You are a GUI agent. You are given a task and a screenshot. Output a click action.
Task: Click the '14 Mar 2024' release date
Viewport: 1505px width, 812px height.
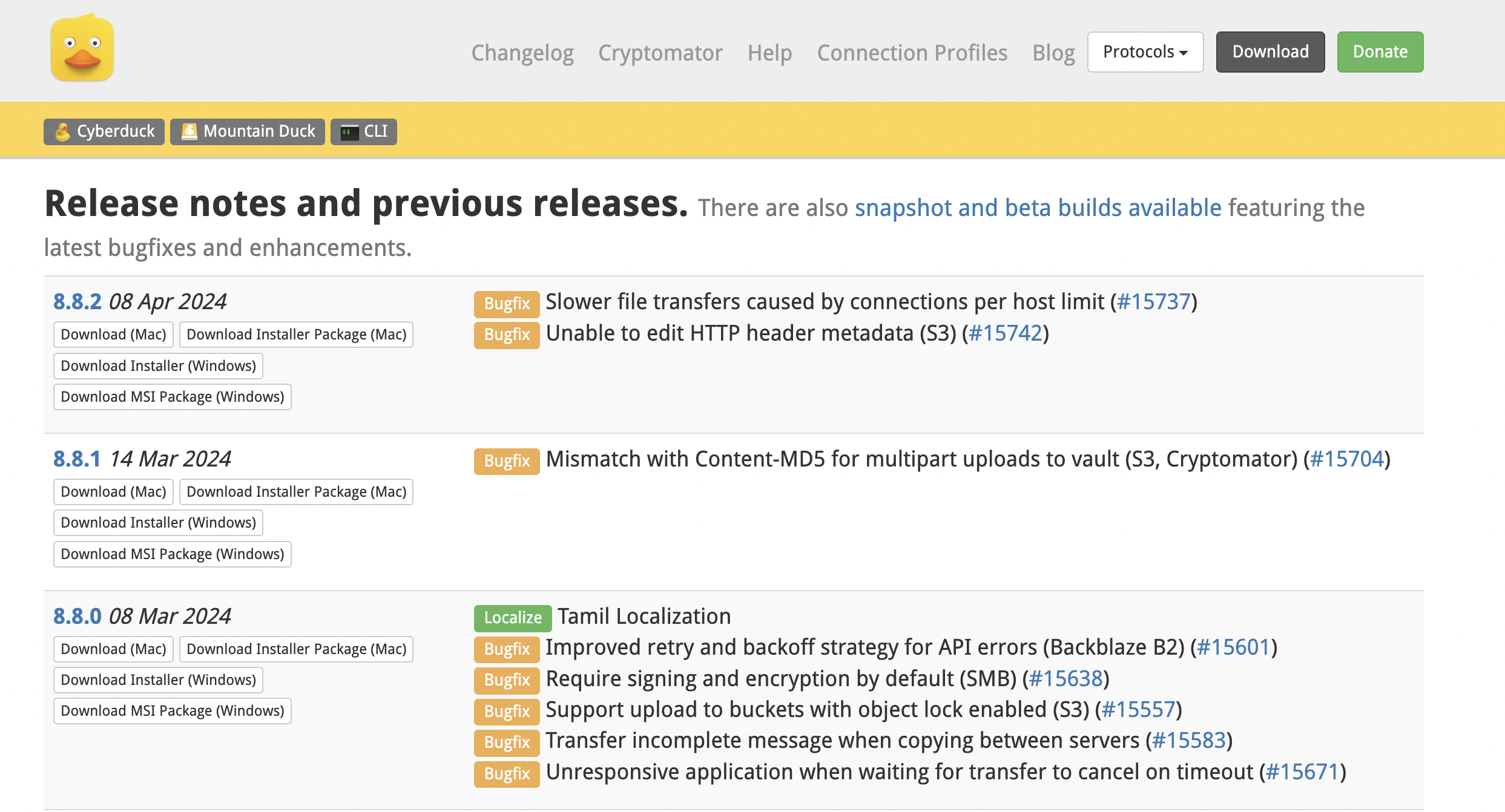pyautogui.click(x=170, y=459)
